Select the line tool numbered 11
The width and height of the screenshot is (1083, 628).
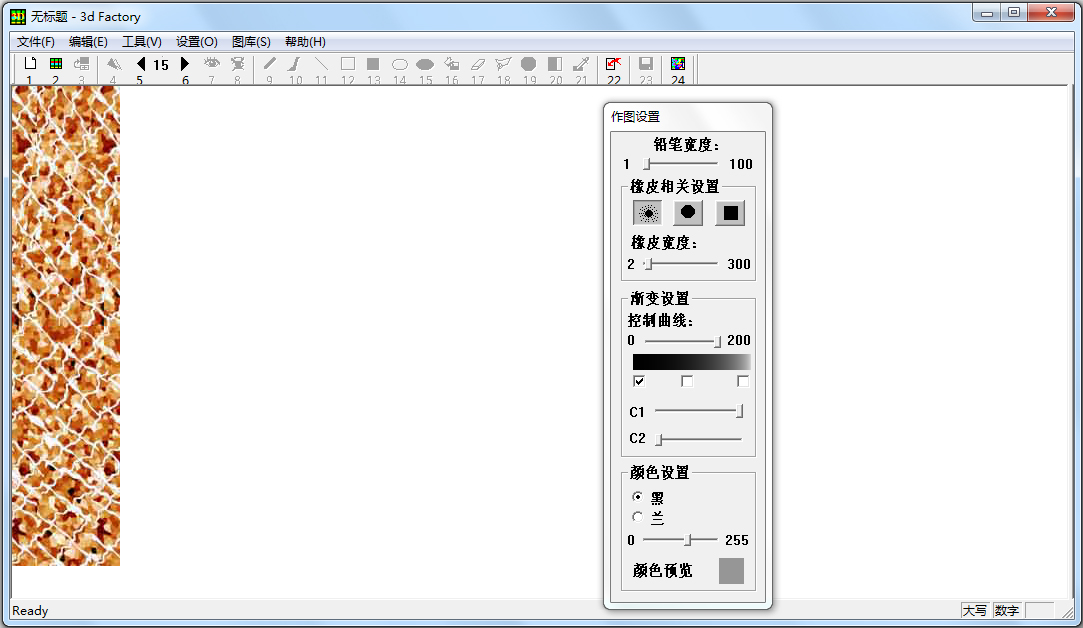[x=321, y=64]
